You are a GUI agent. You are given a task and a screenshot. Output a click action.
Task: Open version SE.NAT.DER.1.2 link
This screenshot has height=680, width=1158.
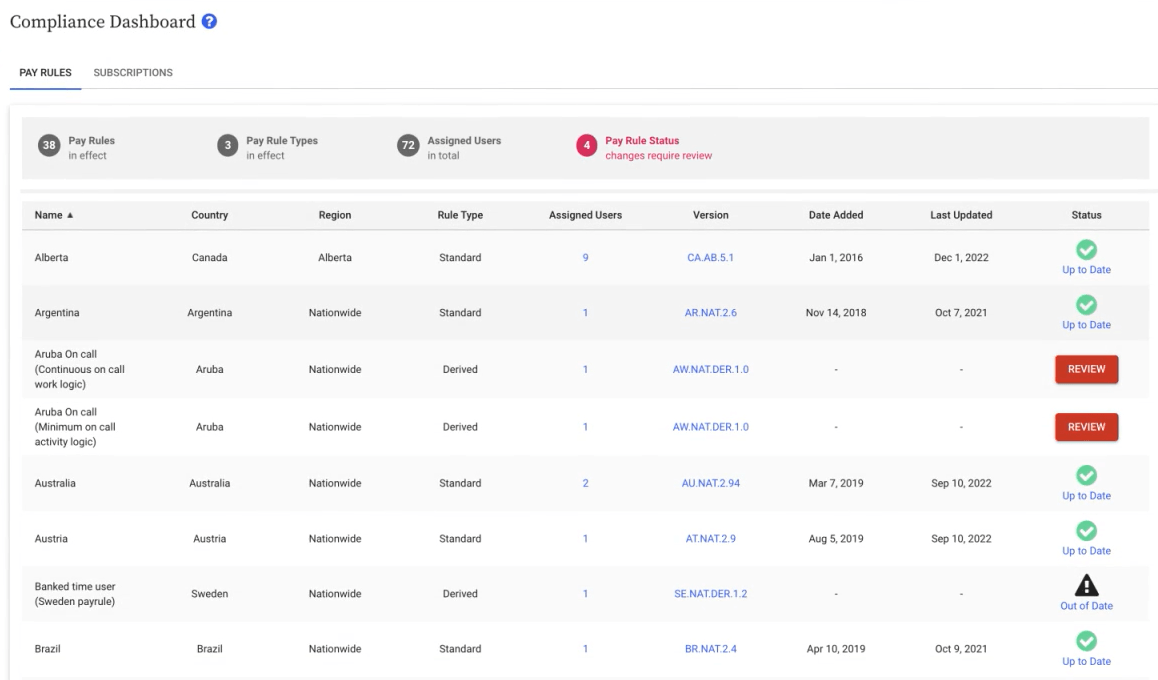coord(710,594)
